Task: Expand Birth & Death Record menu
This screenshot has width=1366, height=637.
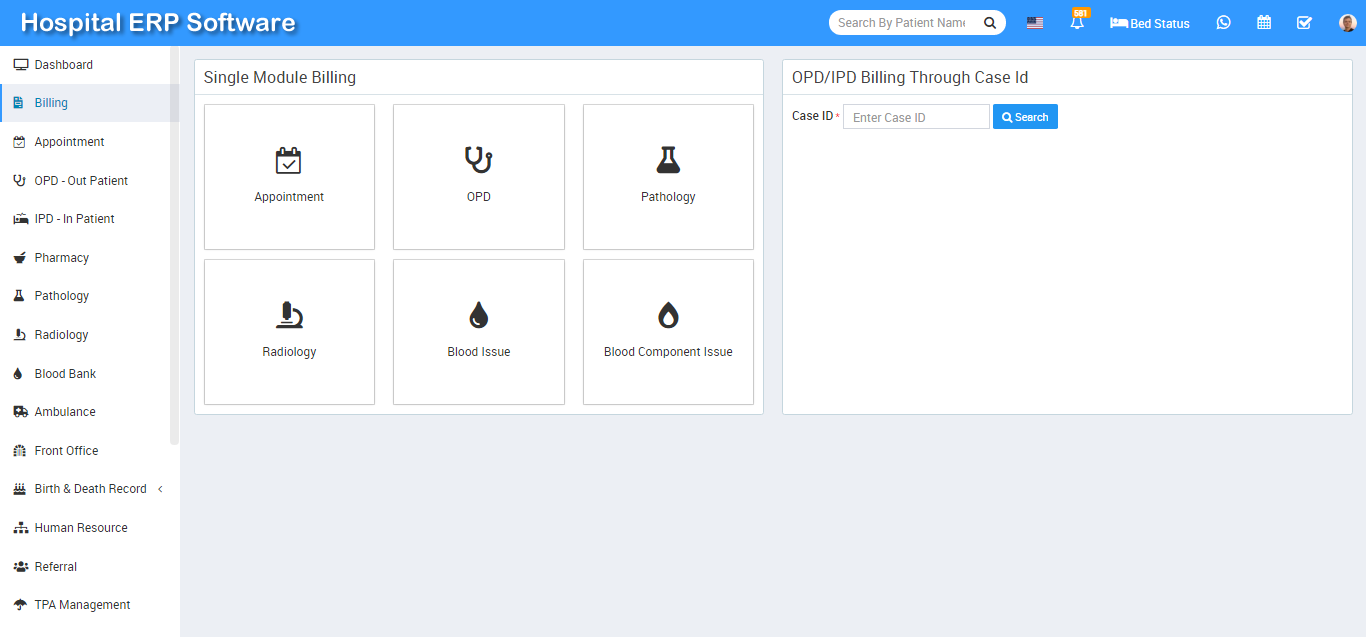Action: pos(90,489)
